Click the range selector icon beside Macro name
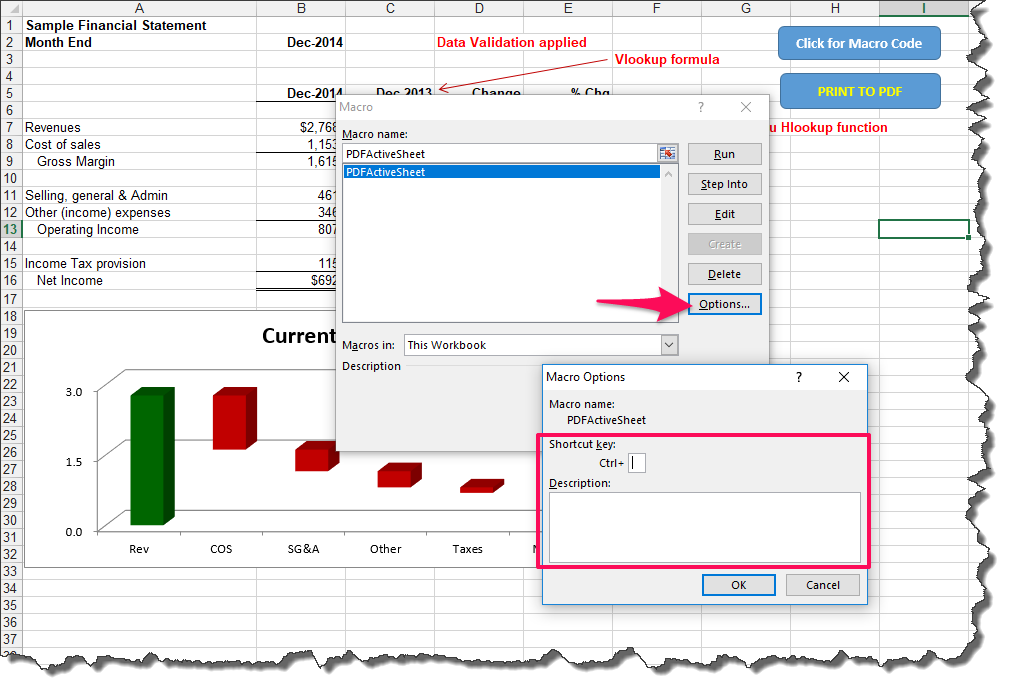Screen dimensions: 1012x694 click(x=668, y=152)
